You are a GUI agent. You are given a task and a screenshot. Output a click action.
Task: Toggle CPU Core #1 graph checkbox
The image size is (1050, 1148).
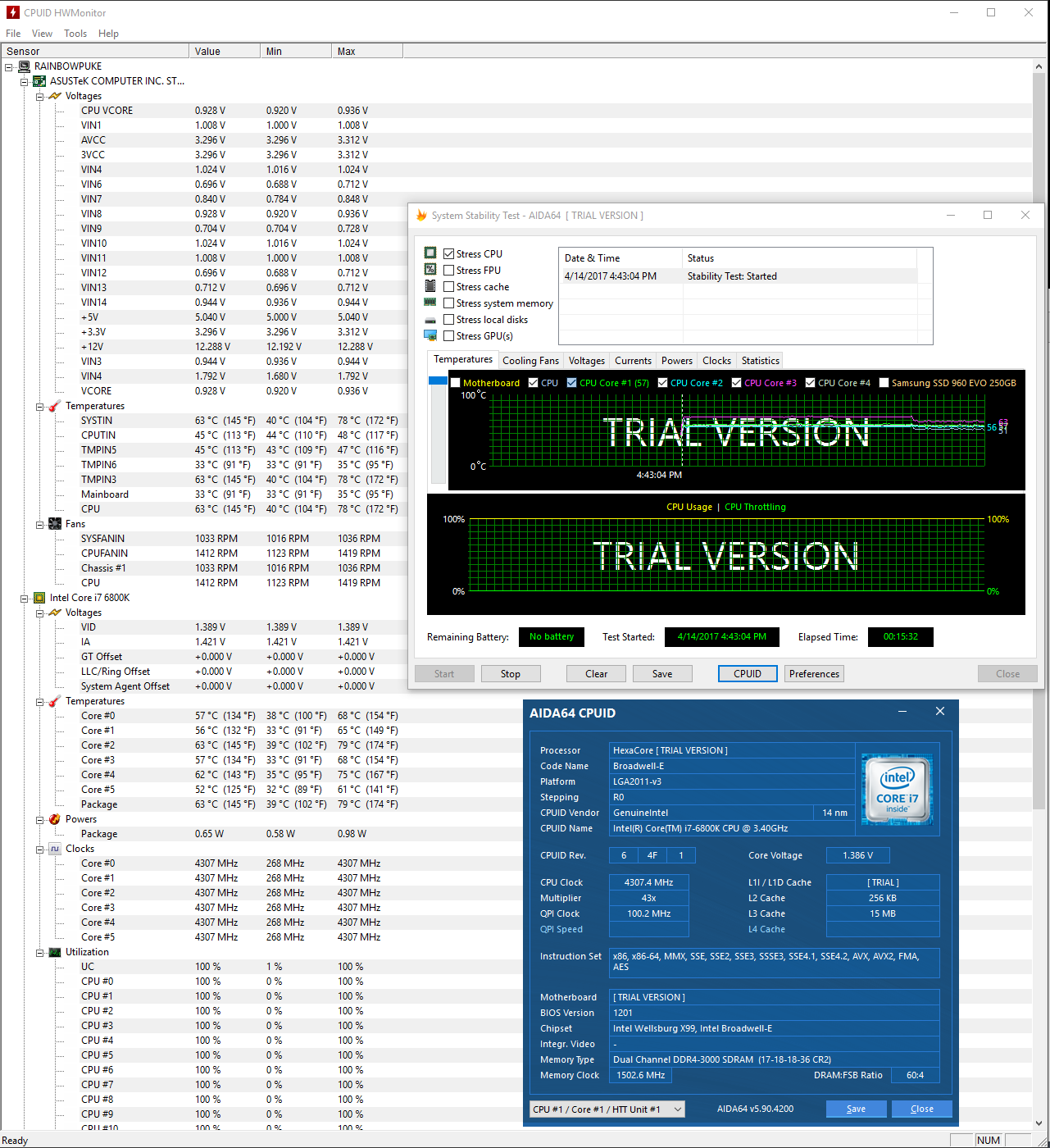[572, 383]
